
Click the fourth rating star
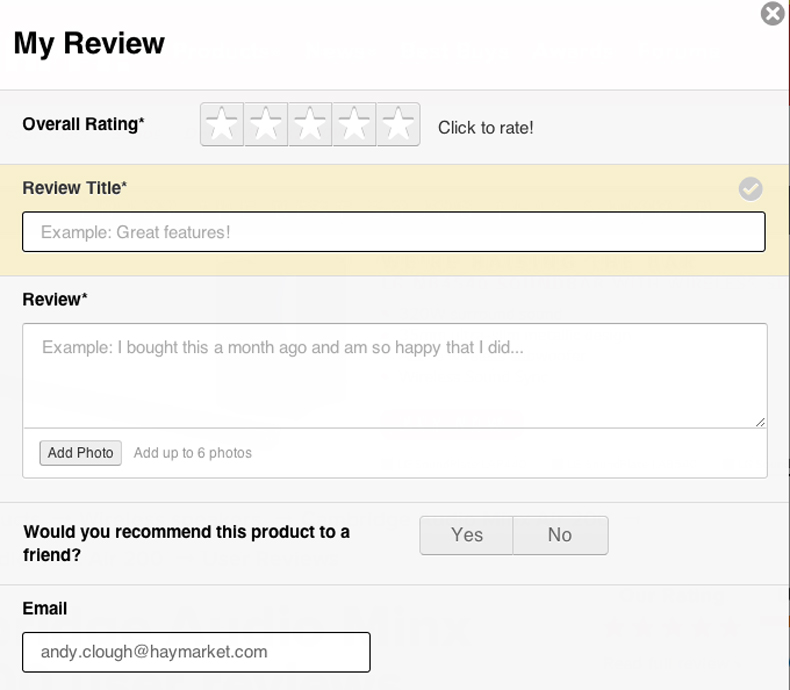point(354,125)
